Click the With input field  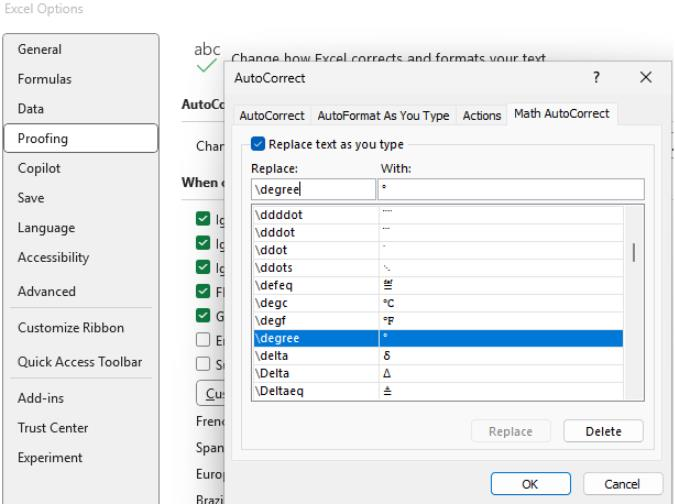click(511, 189)
